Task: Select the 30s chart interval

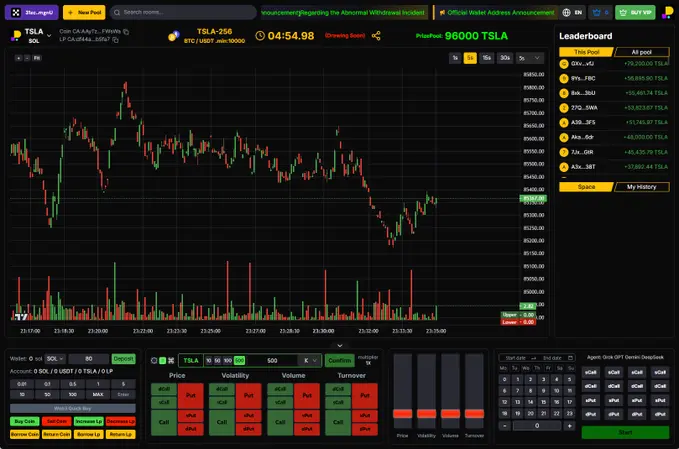Action: coord(504,58)
